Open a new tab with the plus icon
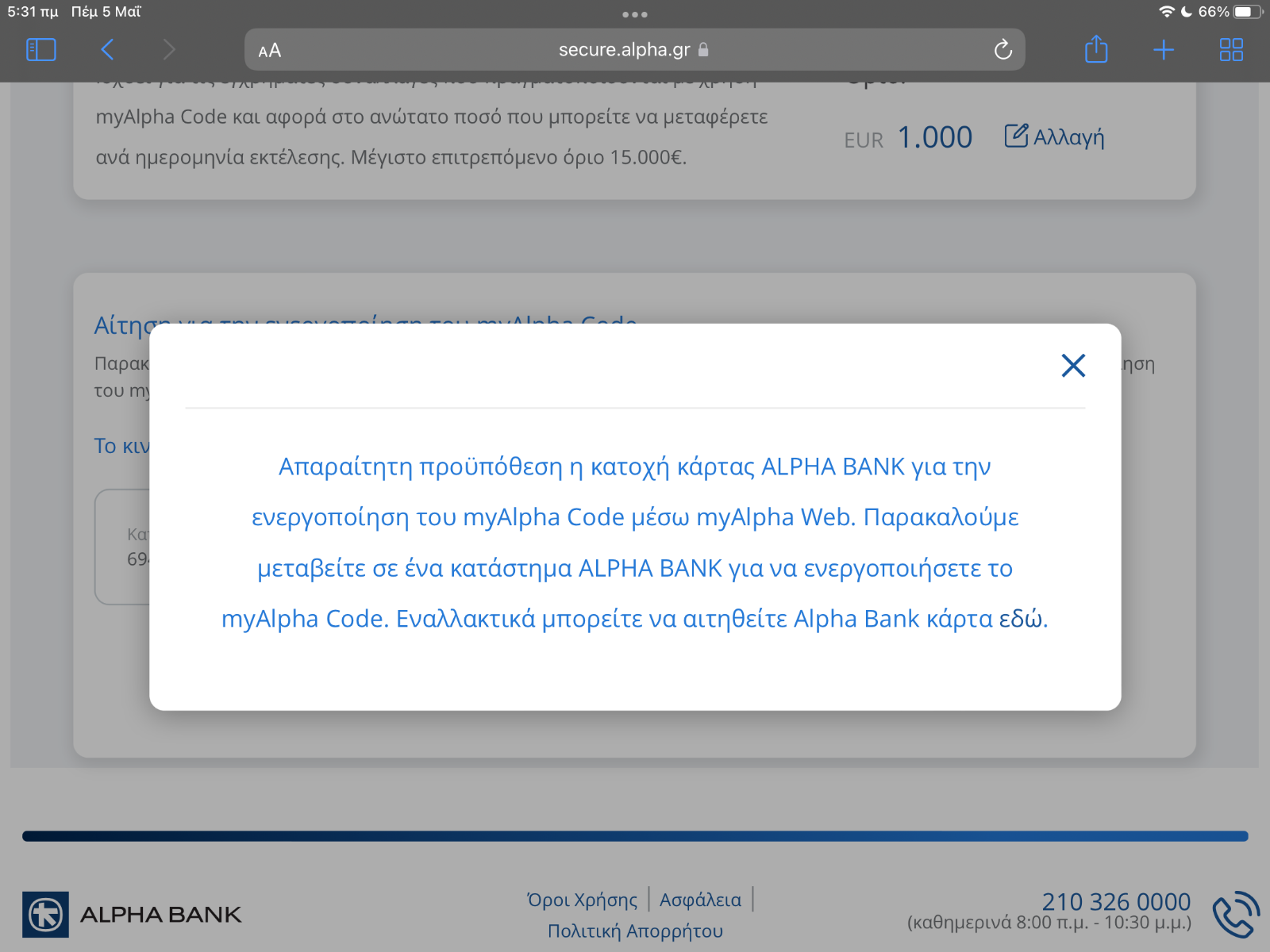Screen dimensions: 1270x952 tap(1164, 50)
